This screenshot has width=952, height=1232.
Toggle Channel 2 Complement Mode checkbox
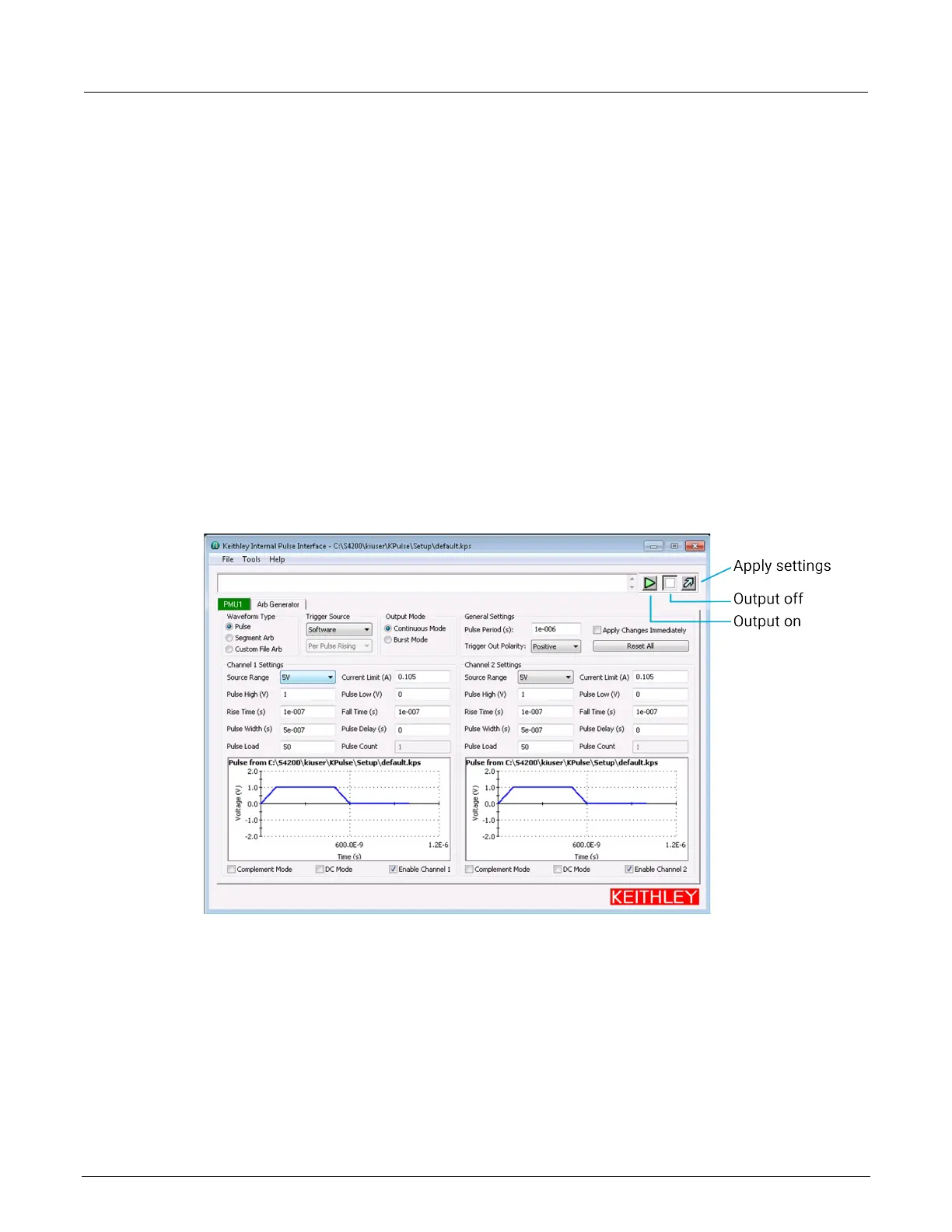click(469, 869)
